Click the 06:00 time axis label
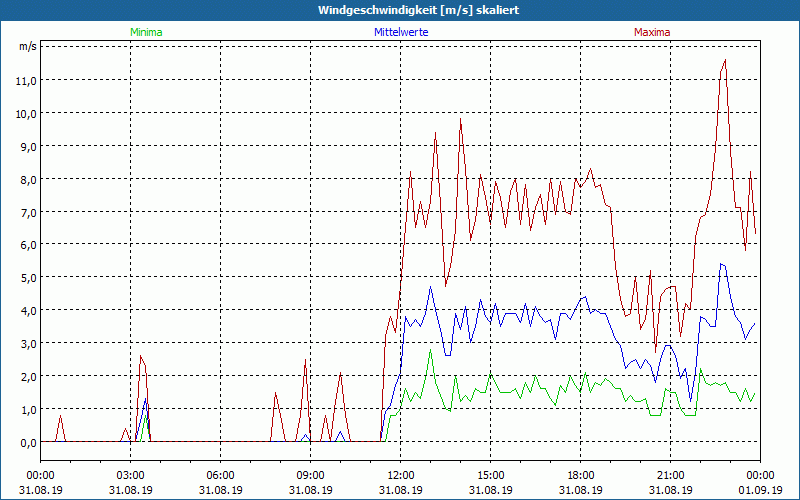 [x=220, y=476]
